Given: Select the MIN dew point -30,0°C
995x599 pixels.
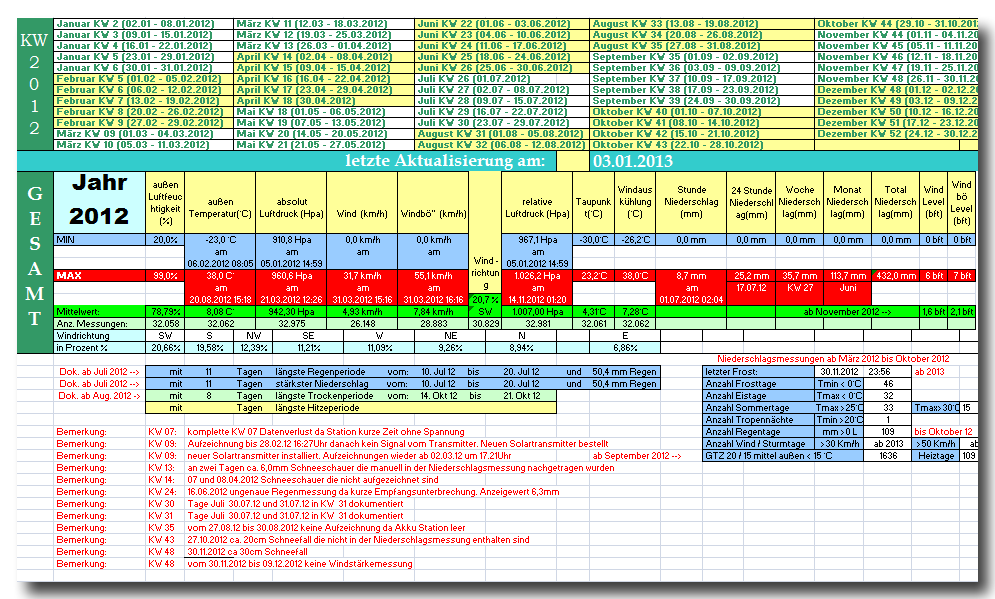Looking at the screenshot, I should pos(593,240).
